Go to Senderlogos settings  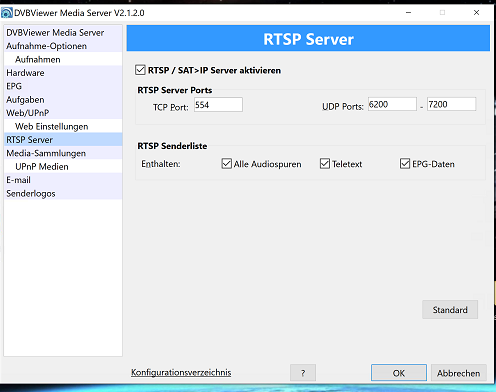(63, 193)
